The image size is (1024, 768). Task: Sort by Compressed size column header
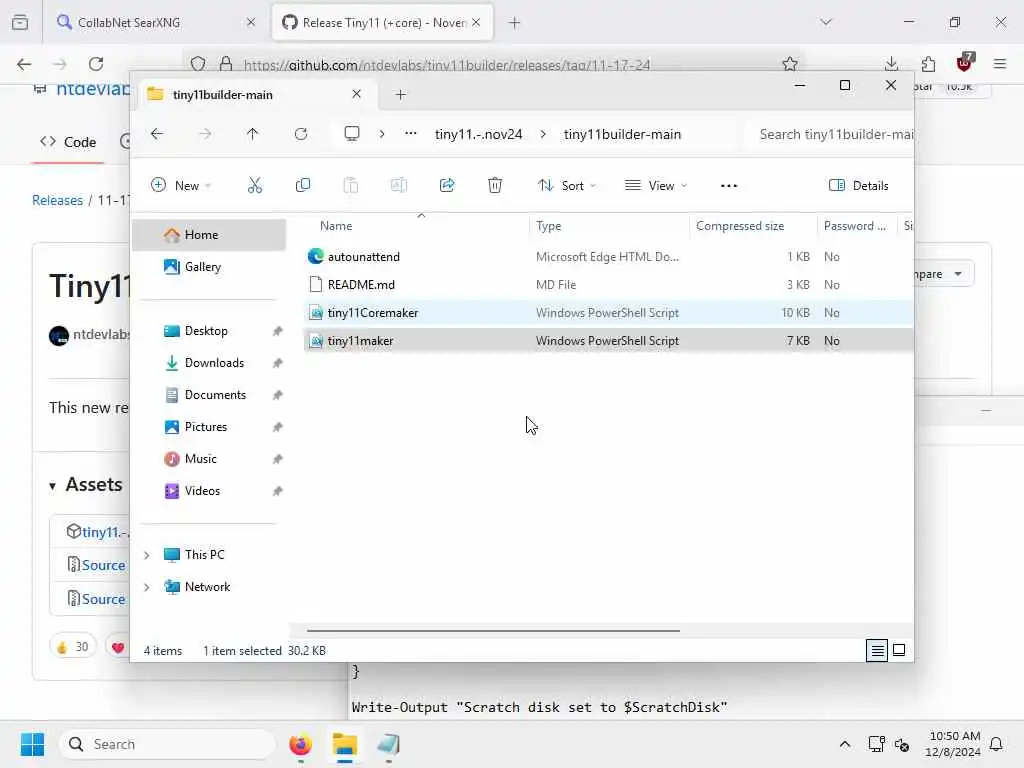[740, 226]
